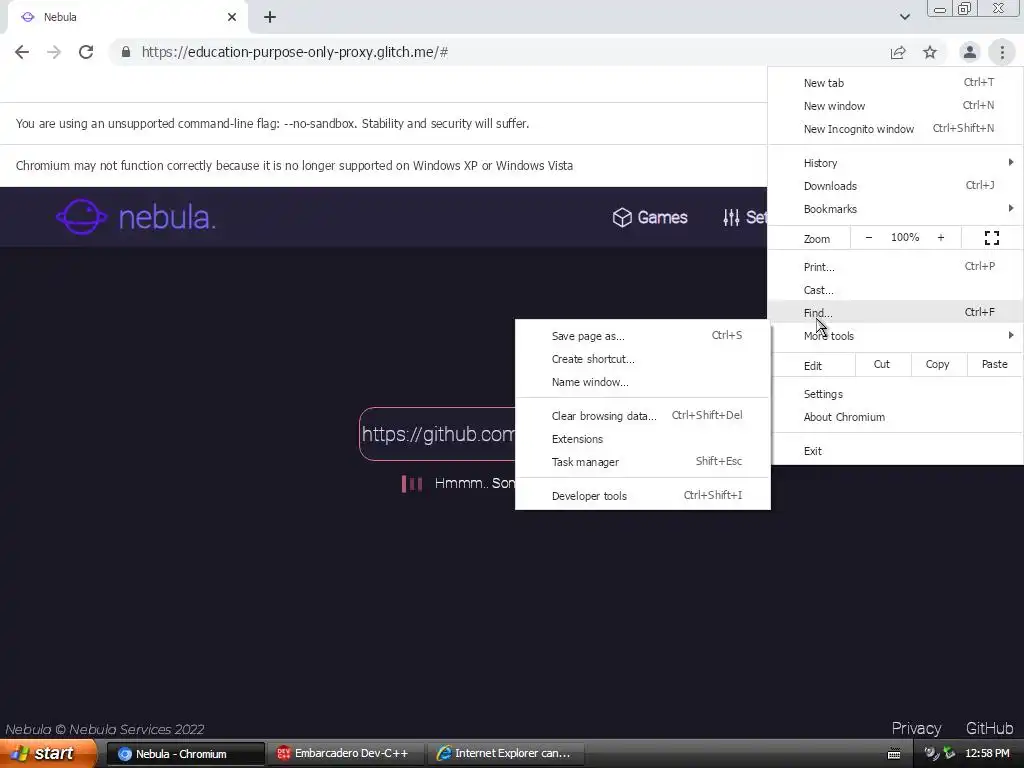Viewport: 1024px width, 768px height.
Task: Choose New window menu entry
Action: click(895, 106)
